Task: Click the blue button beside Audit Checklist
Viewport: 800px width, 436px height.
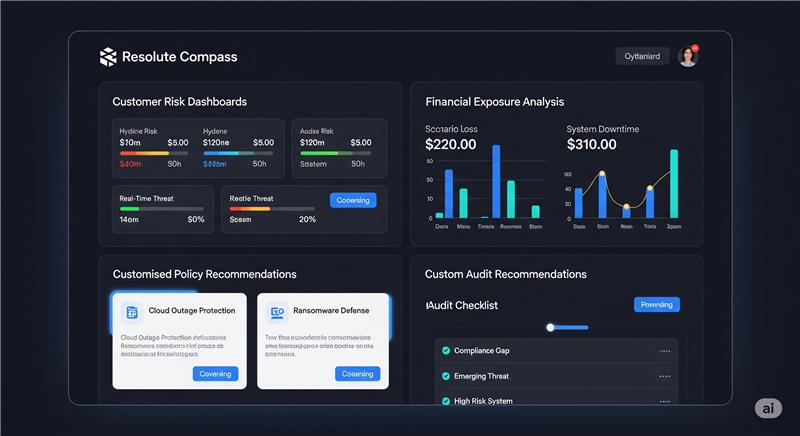Action: click(x=657, y=305)
